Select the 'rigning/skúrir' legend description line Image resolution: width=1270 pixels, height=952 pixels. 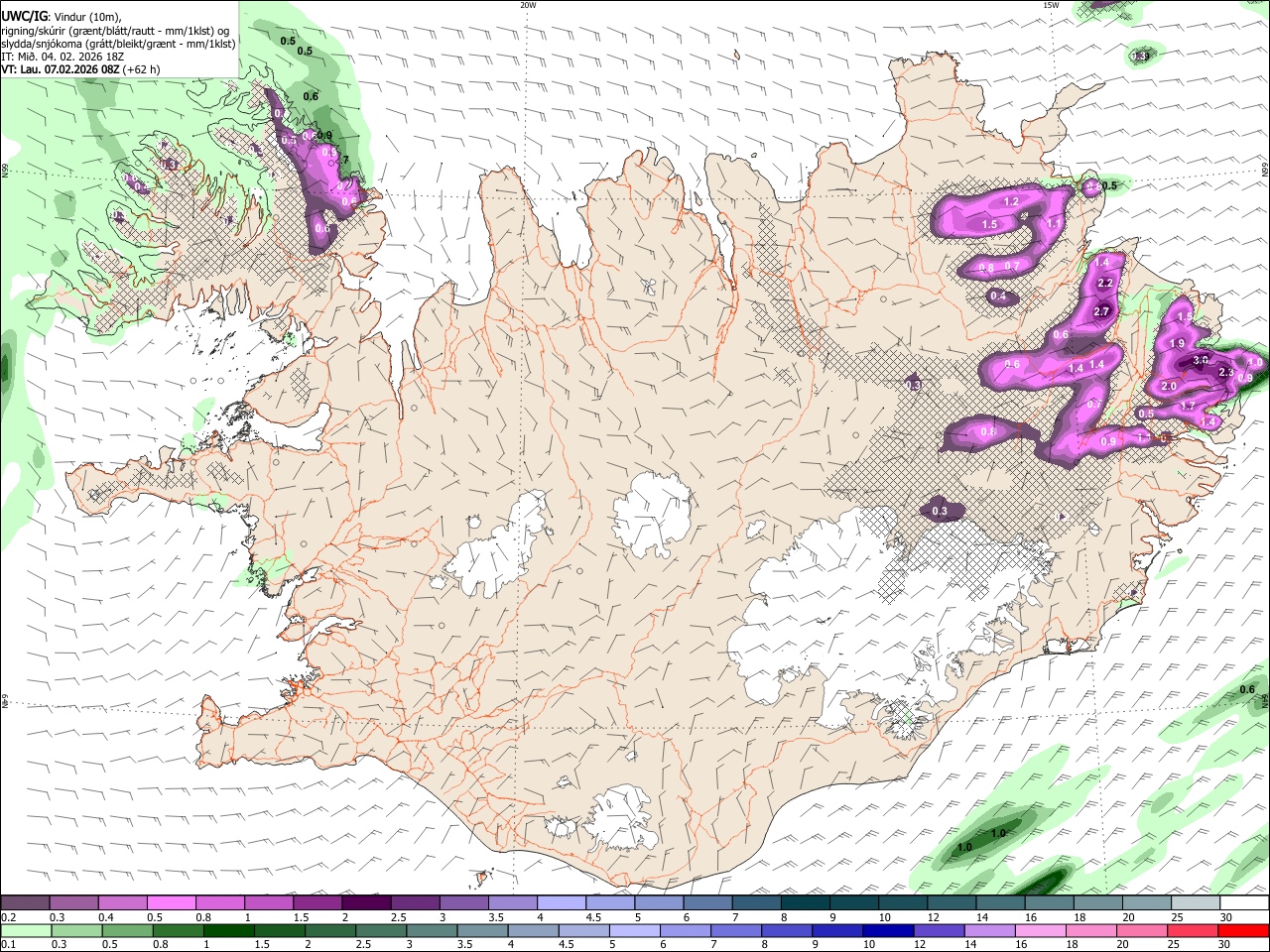point(115,31)
